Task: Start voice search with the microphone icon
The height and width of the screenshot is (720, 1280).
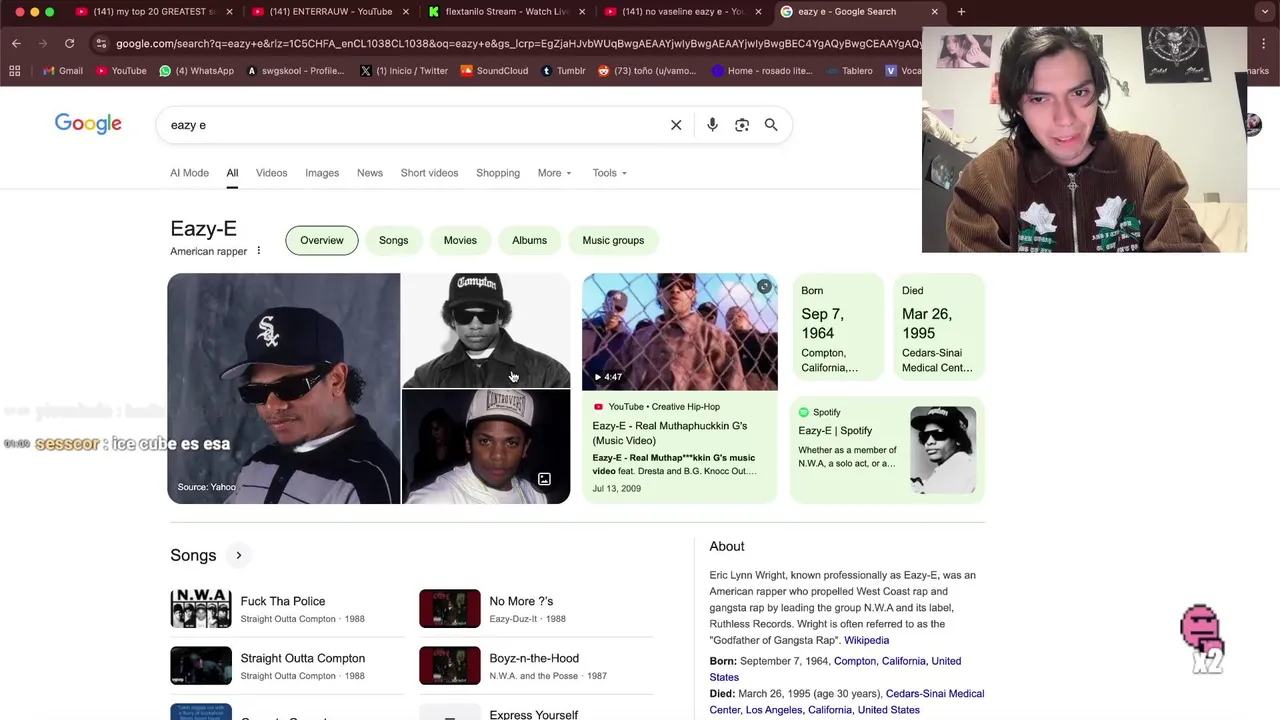Action: pos(712,125)
